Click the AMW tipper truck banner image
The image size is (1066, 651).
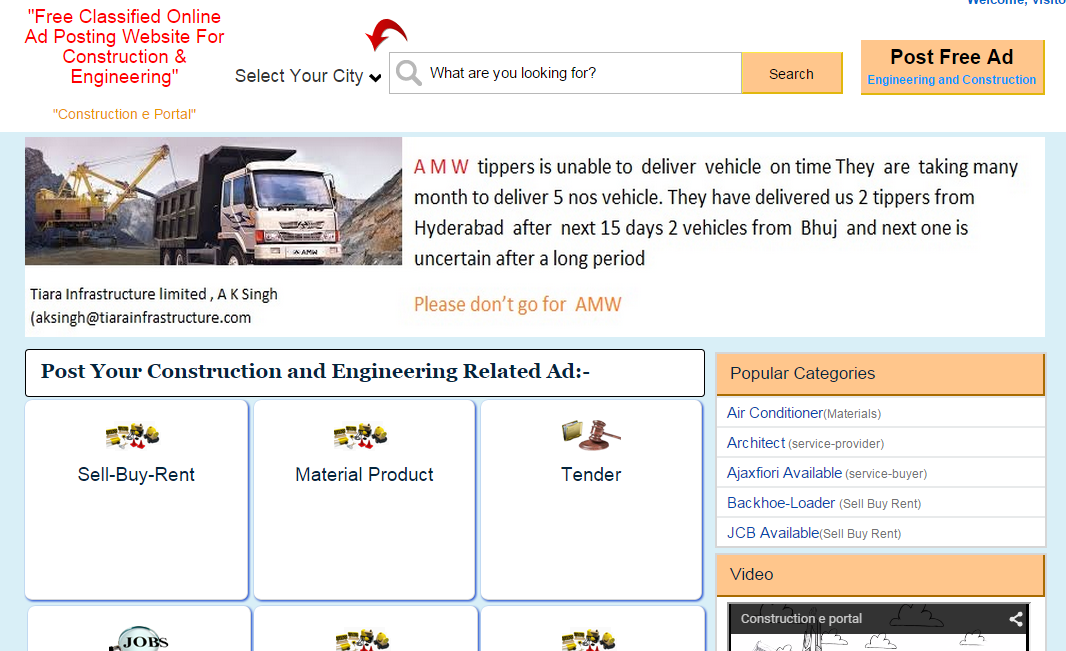click(x=213, y=201)
